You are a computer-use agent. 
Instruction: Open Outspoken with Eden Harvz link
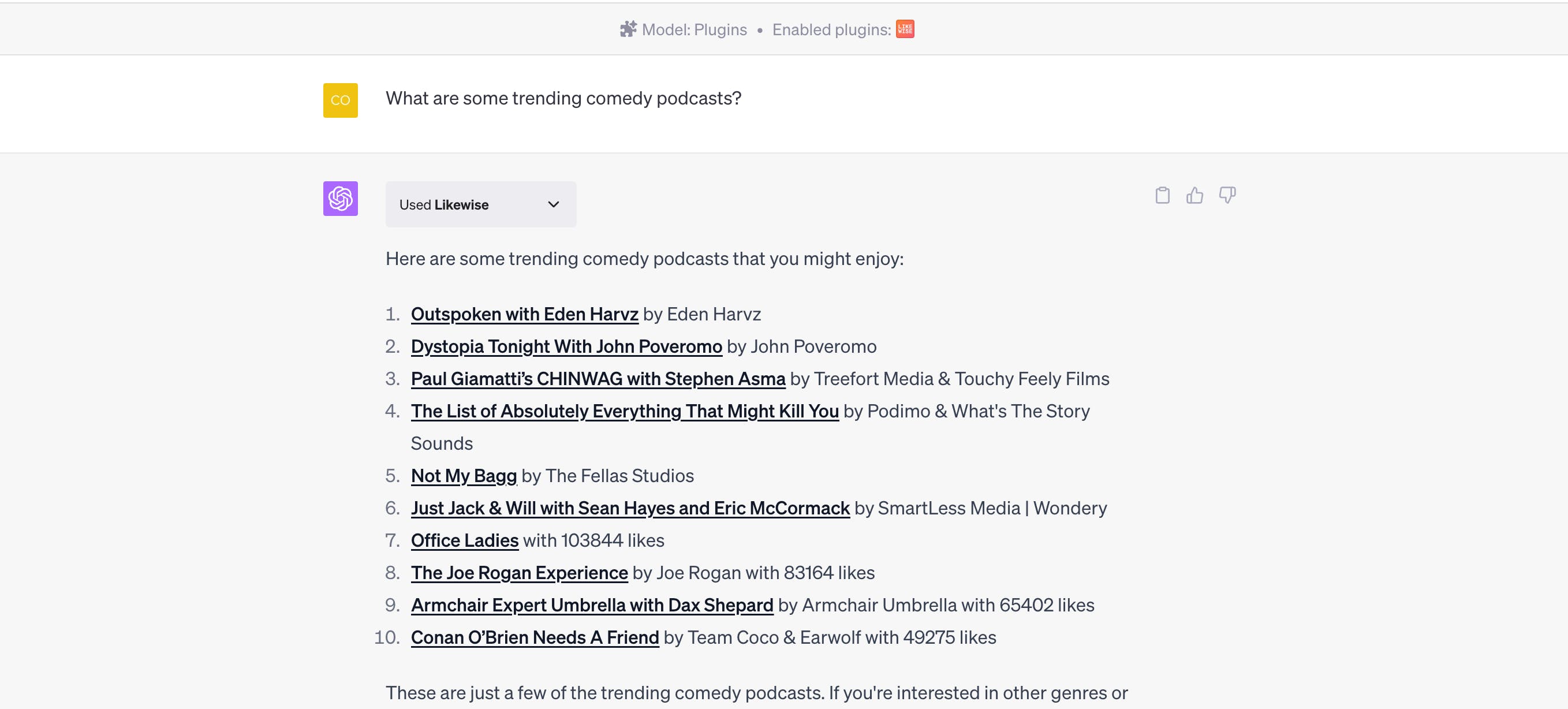point(524,314)
